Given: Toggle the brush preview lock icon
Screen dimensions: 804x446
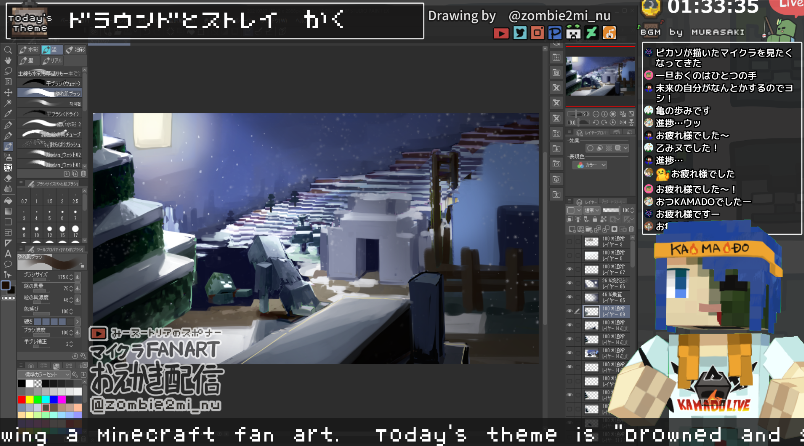Looking at the screenshot, I should point(82,266).
